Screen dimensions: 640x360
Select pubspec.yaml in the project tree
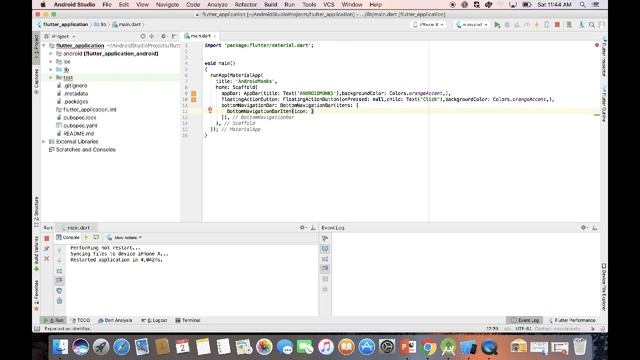80,126
